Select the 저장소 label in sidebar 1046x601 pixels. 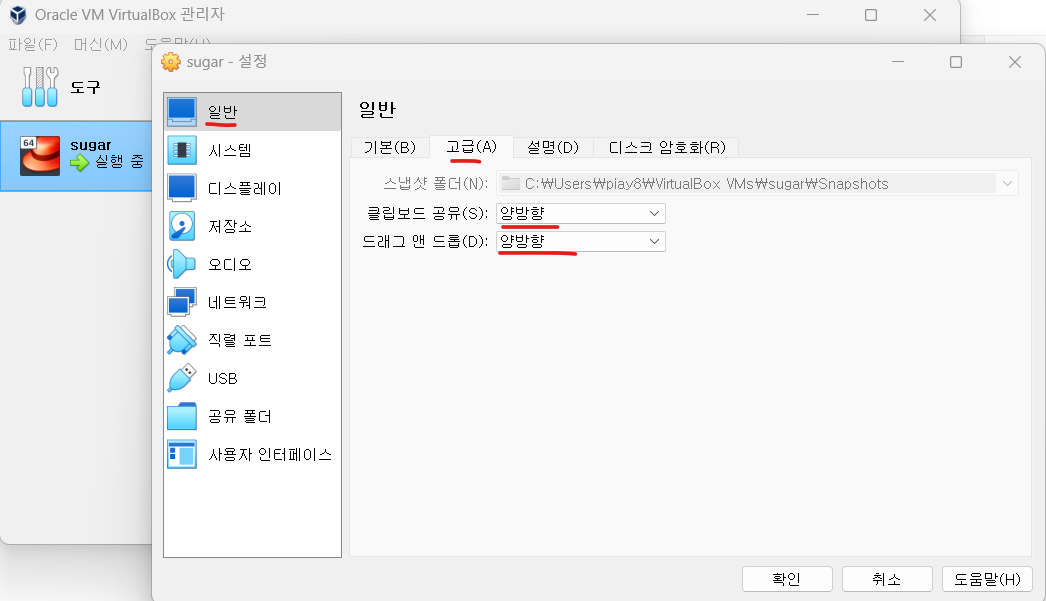coord(229,226)
